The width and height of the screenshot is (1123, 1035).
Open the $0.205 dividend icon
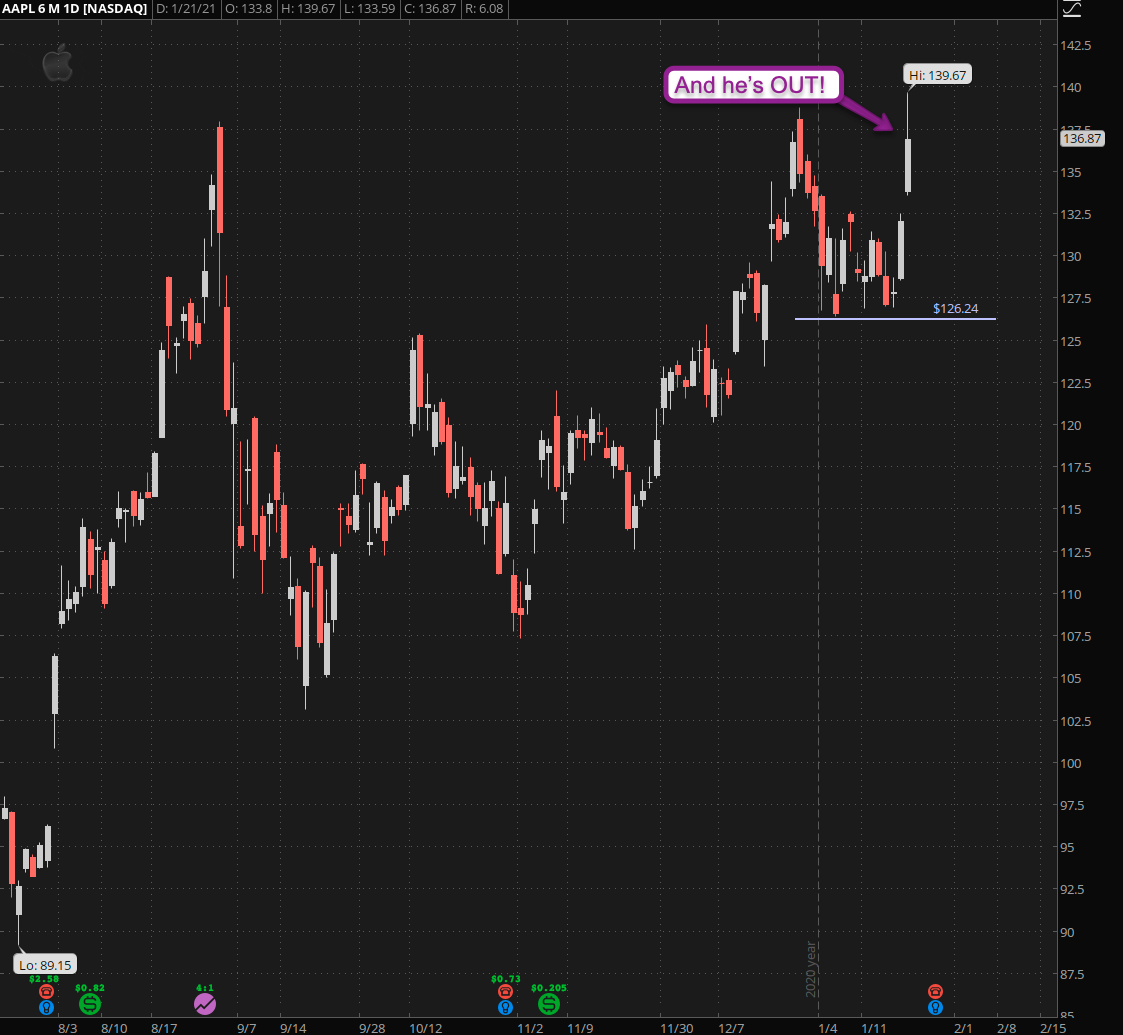coord(549,1004)
